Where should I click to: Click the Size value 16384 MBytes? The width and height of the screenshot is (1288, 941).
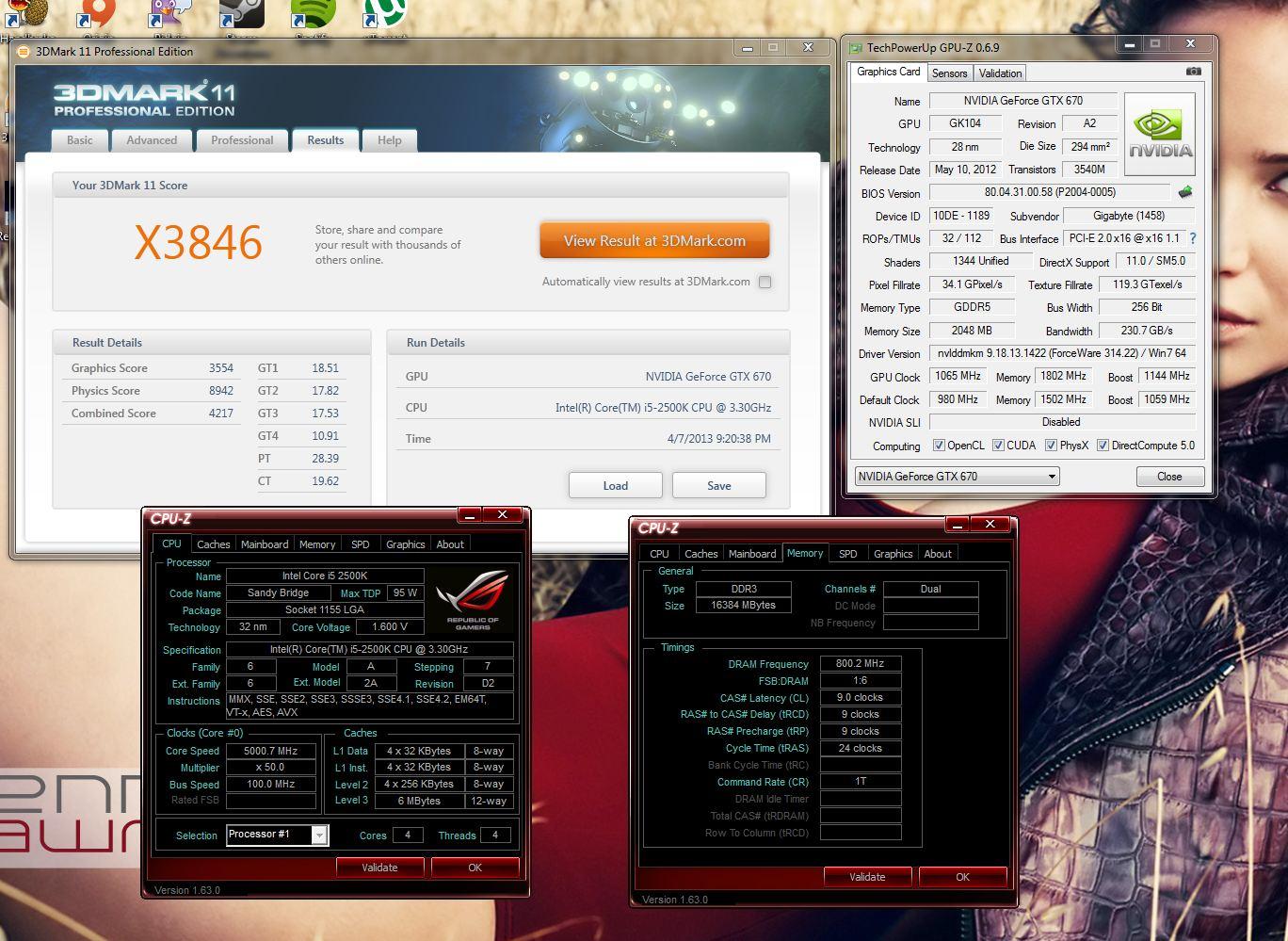point(743,606)
